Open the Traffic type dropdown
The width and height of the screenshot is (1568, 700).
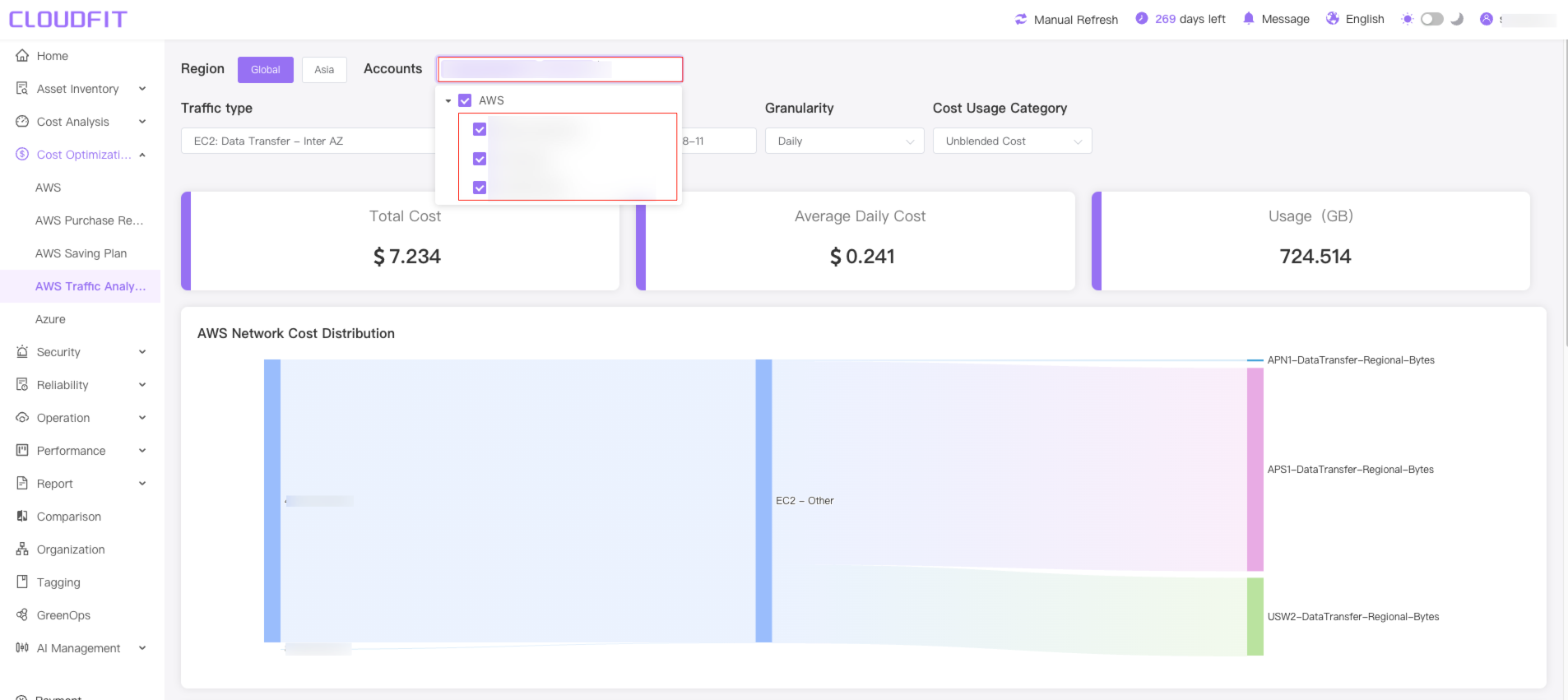coord(308,141)
